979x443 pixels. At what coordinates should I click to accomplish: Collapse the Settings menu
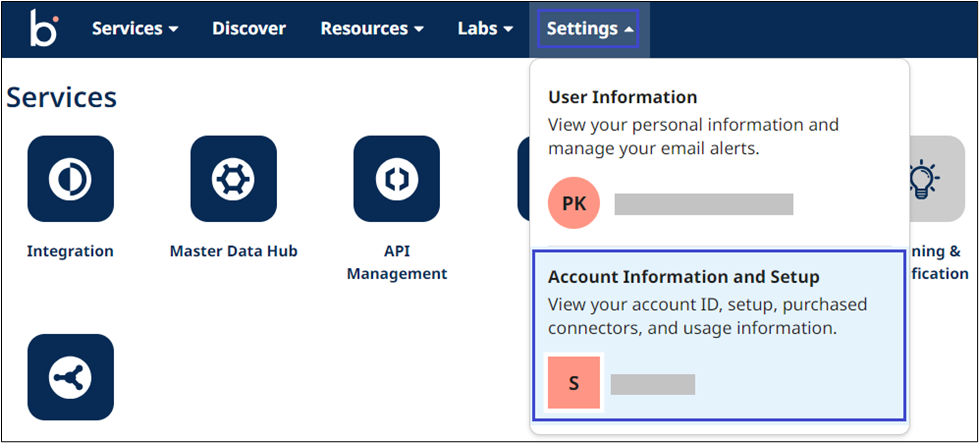pos(589,29)
